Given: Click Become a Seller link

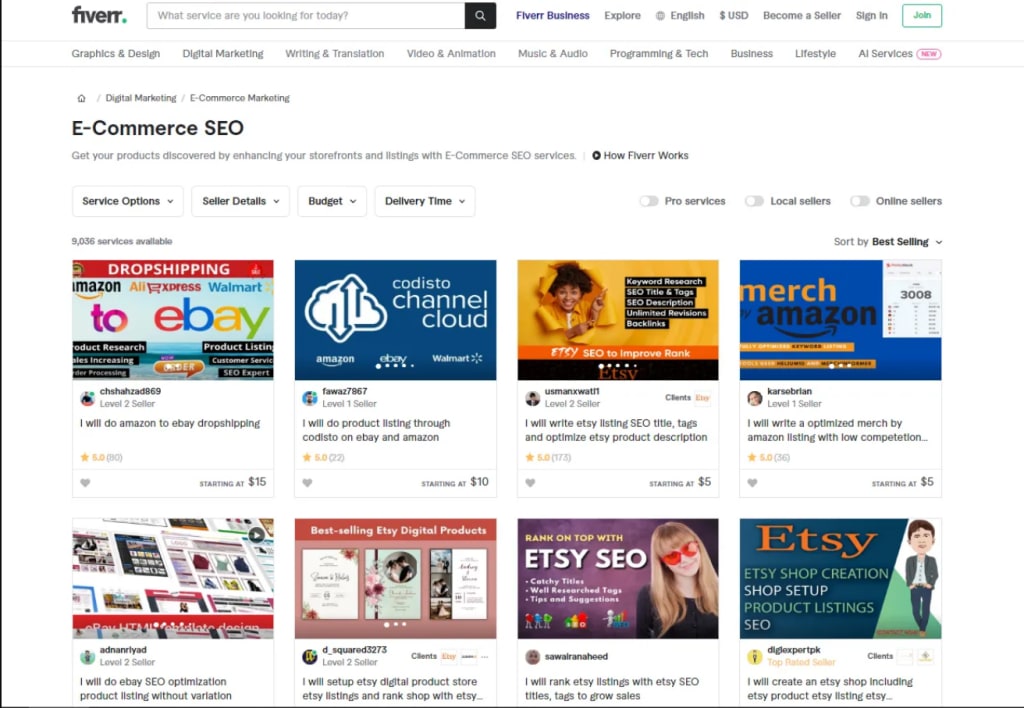Looking at the screenshot, I should pyautogui.click(x=801, y=16).
